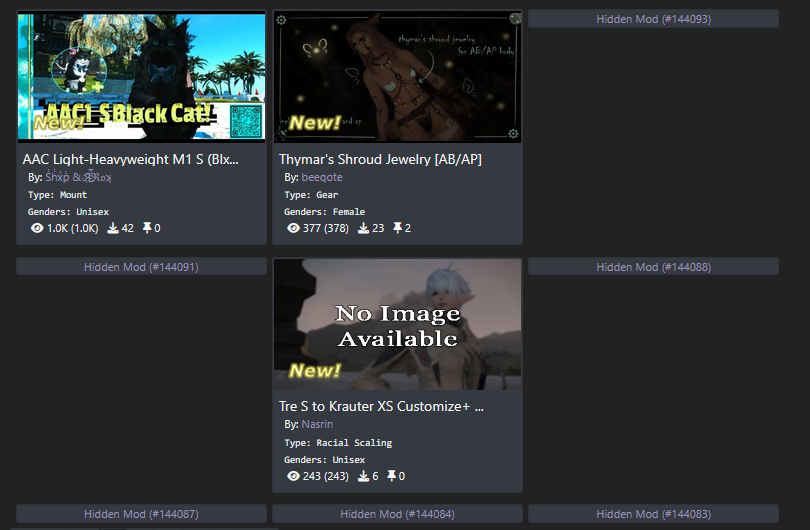Click '377 (378)' view count

point(325,228)
